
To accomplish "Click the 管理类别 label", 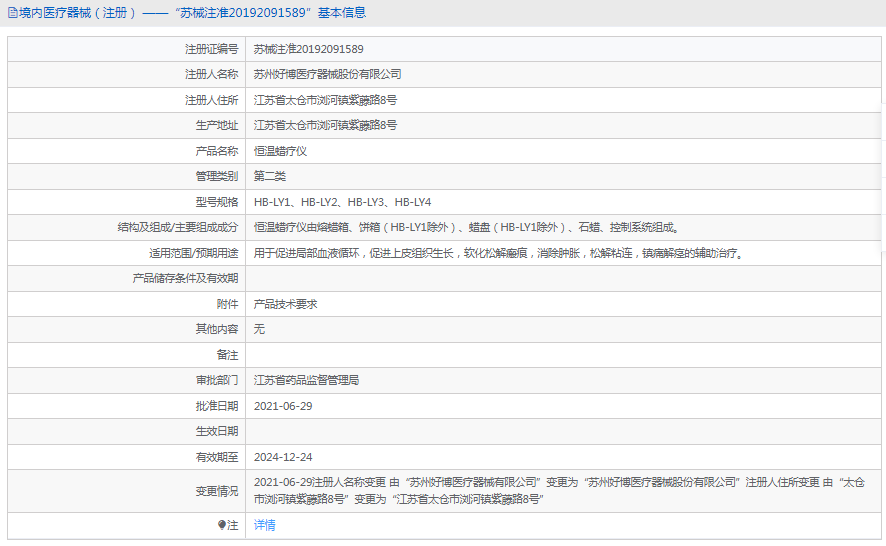I will pyautogui.click(x=217, y=176).
